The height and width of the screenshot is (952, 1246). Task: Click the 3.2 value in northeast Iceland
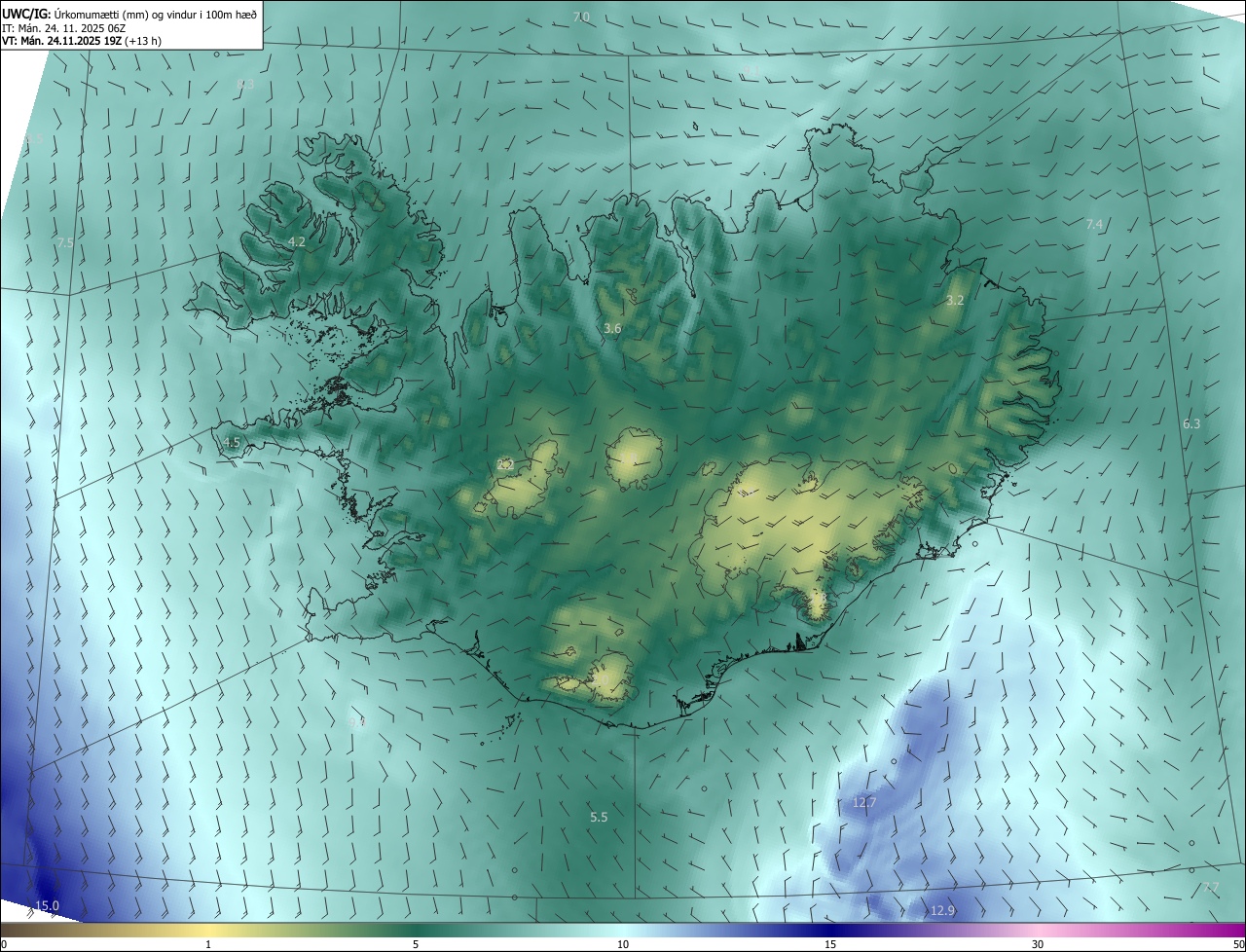coord(955,300)
